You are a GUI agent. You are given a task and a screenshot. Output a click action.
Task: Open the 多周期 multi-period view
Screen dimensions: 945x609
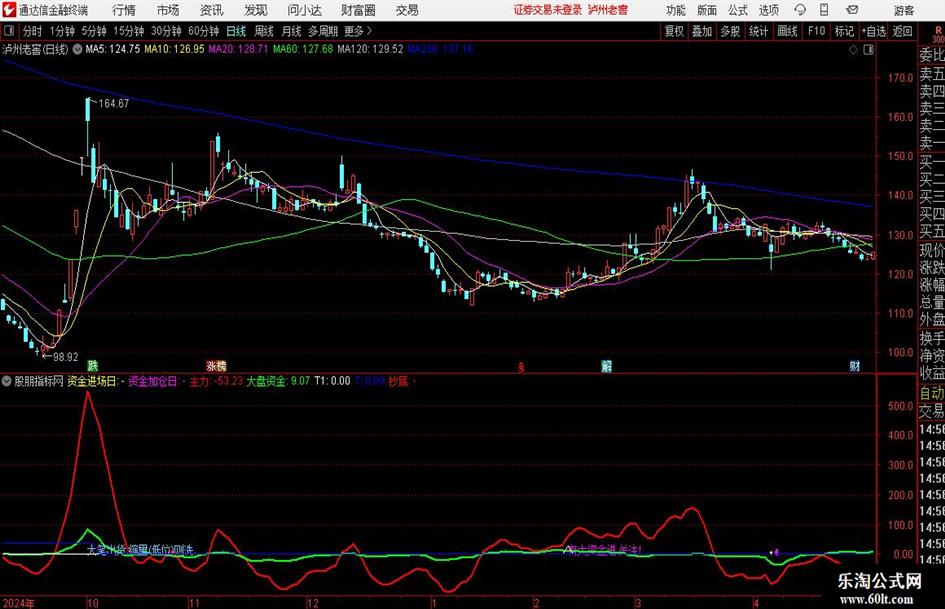(x=323, y=31)
